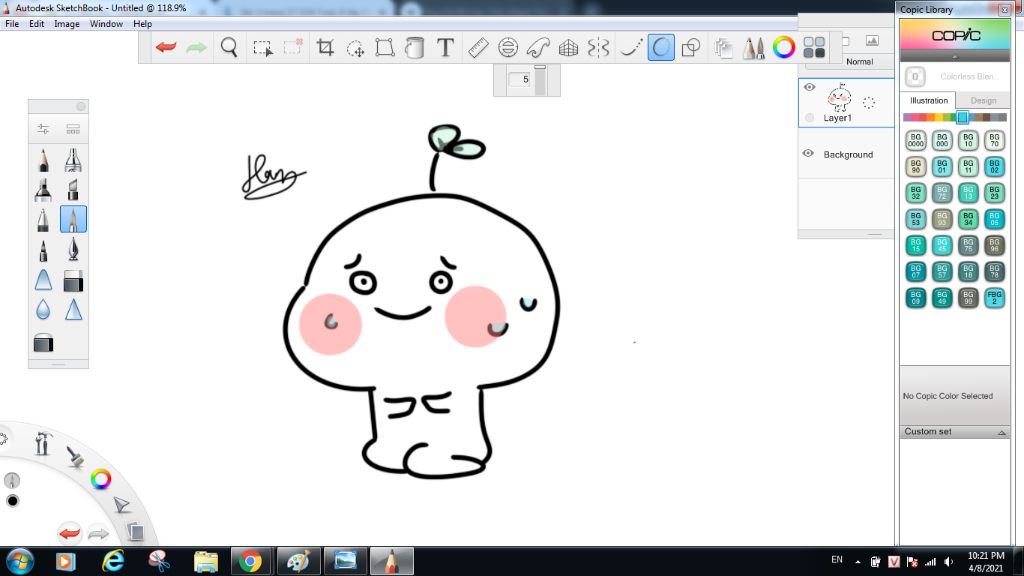The width and height of the screenshot is (1024, 576).
Task: Select the Zoom magnifier tool
Action: point(229,47)
